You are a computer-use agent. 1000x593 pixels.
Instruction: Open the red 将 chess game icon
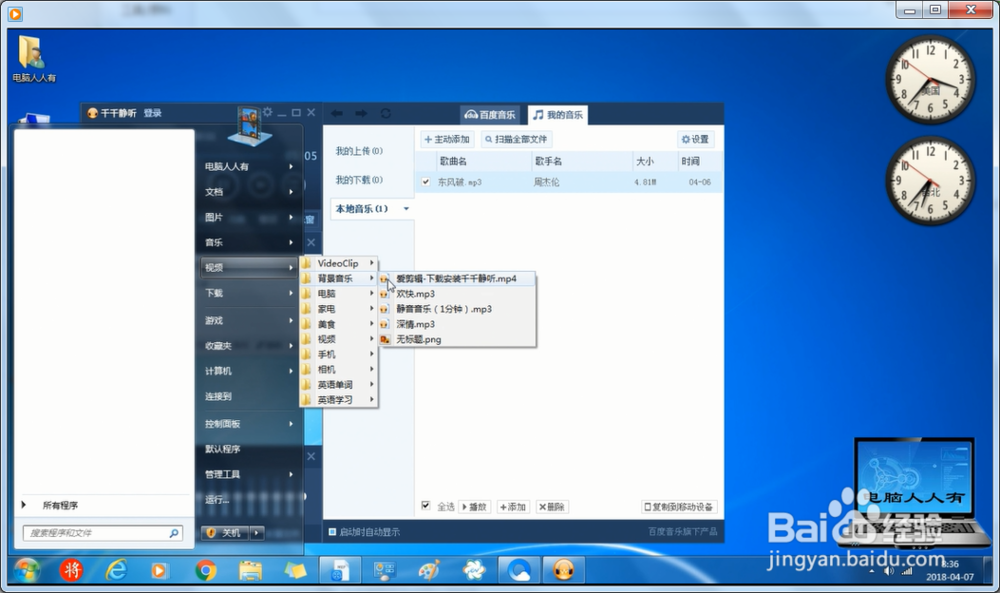71,570
